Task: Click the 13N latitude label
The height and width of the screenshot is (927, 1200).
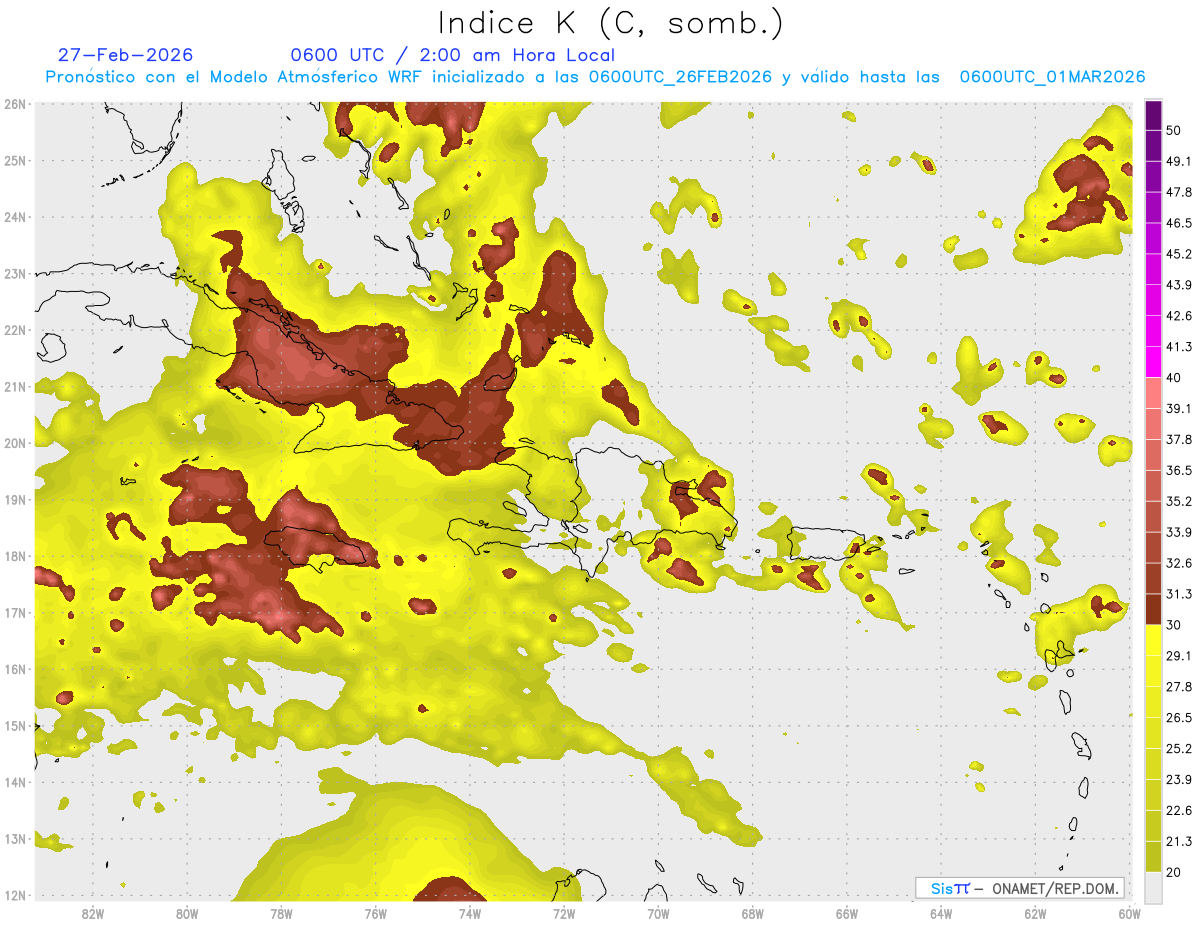Action: coord(14,838)
